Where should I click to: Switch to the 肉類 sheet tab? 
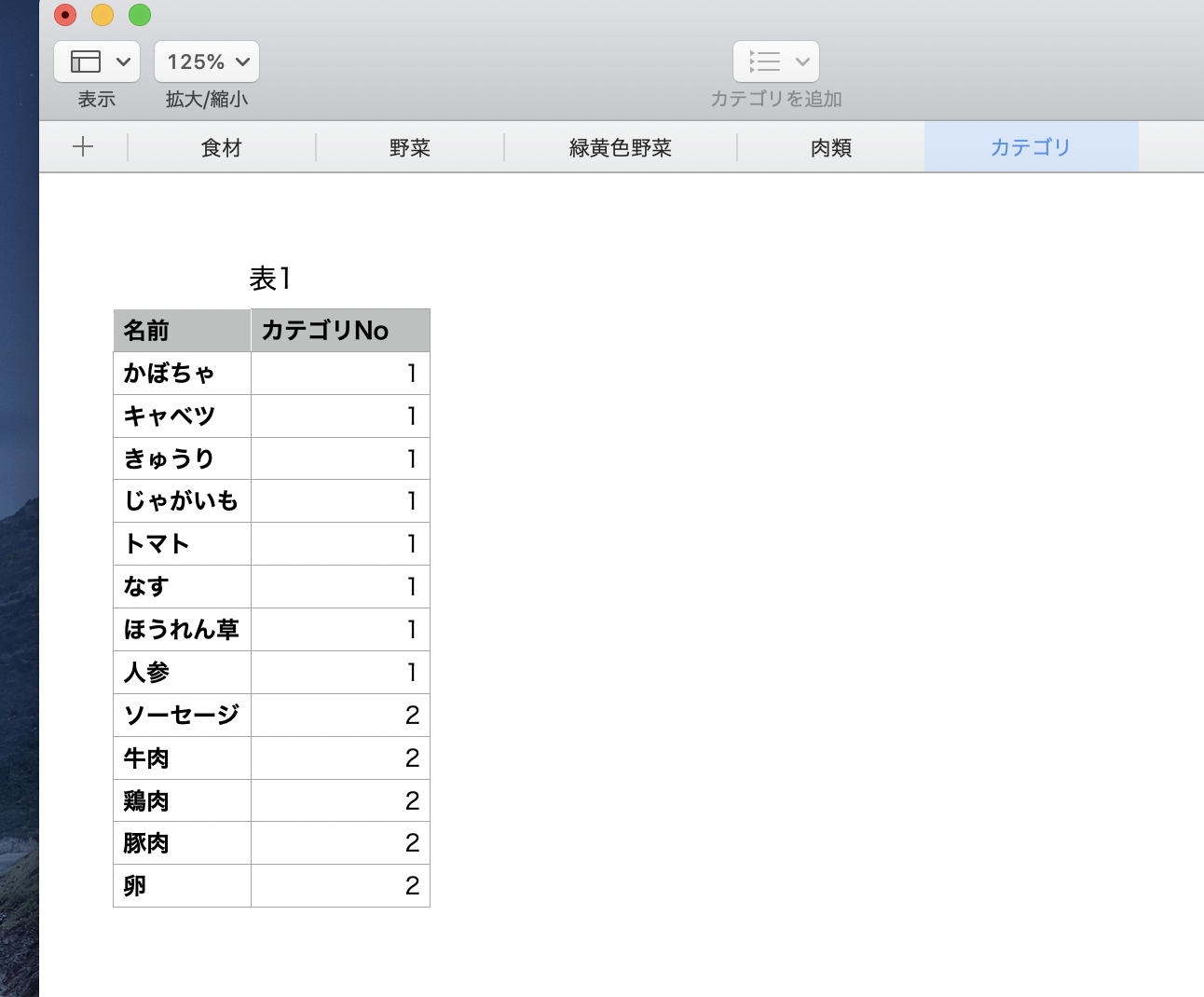click(831, 147)
